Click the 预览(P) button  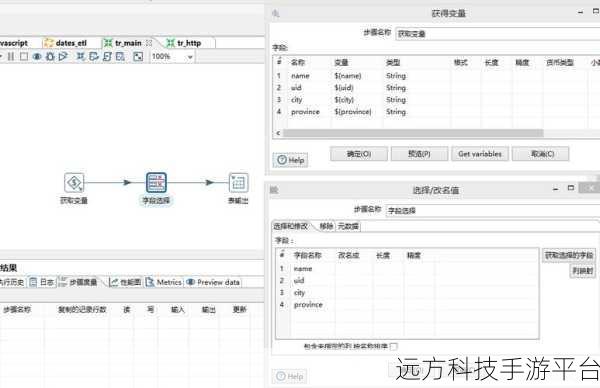[419, 154]
